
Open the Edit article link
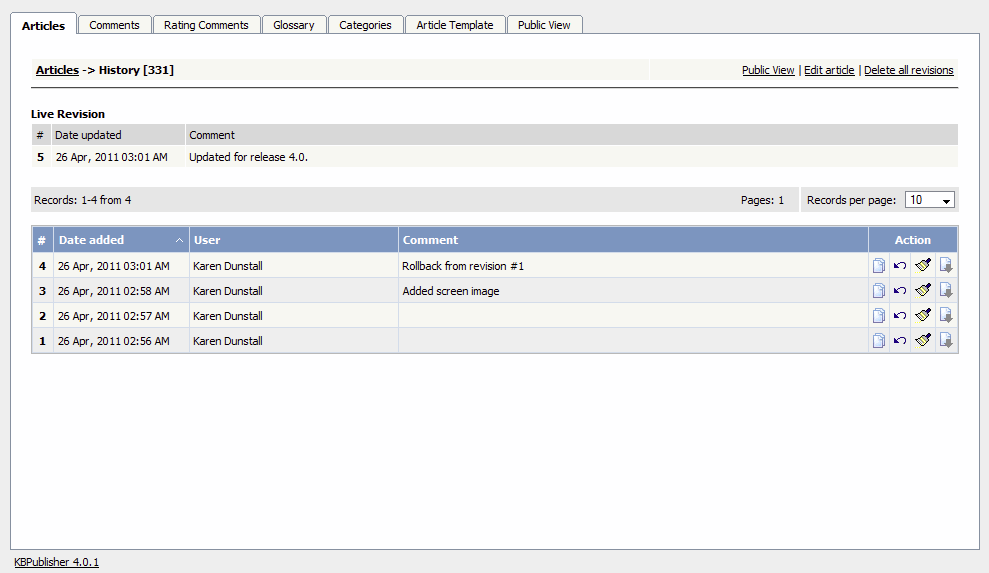[x=829, y=70]
